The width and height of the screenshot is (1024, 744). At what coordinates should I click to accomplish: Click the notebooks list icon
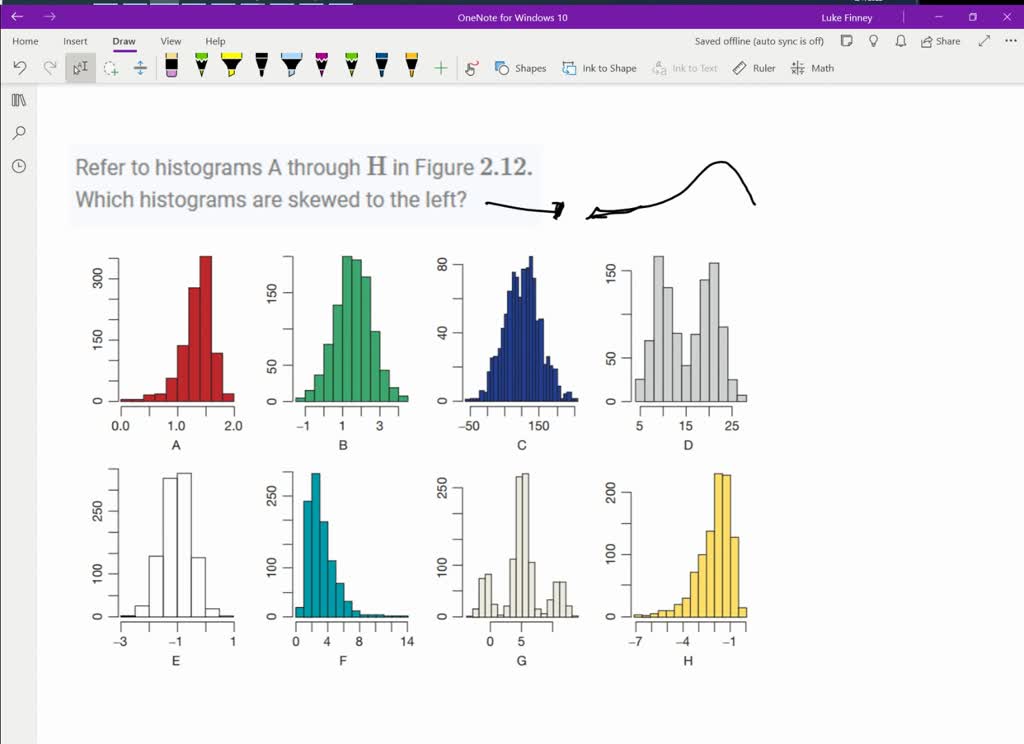[17, 101]
